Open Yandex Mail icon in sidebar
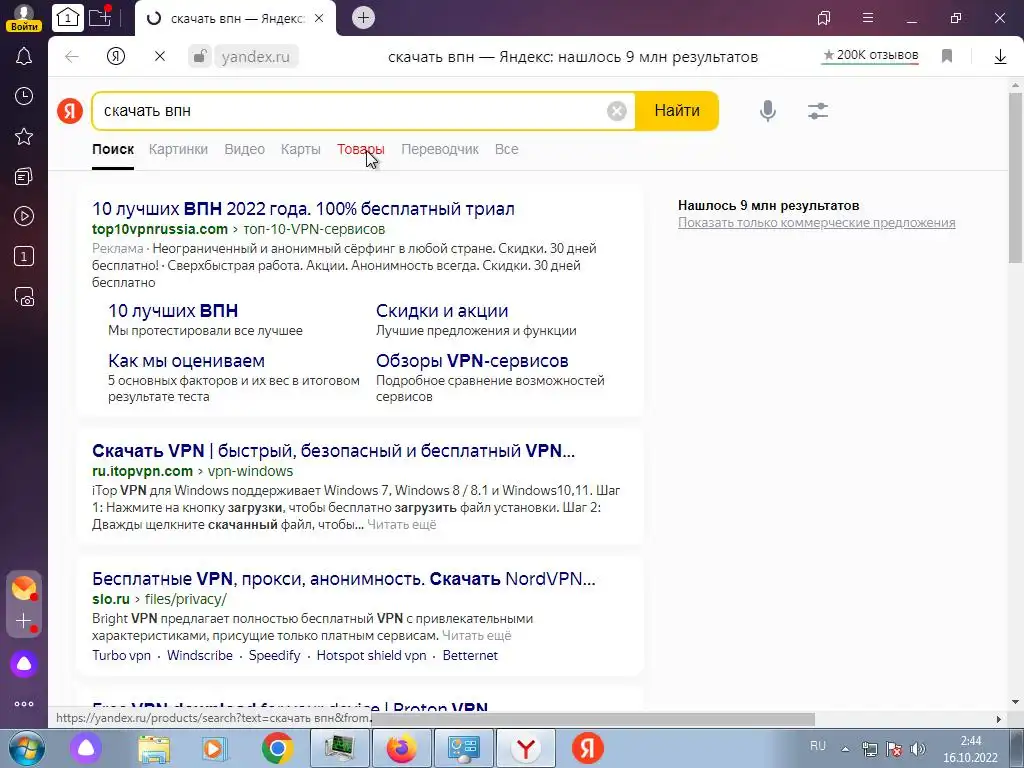 [x=24, y=588]
